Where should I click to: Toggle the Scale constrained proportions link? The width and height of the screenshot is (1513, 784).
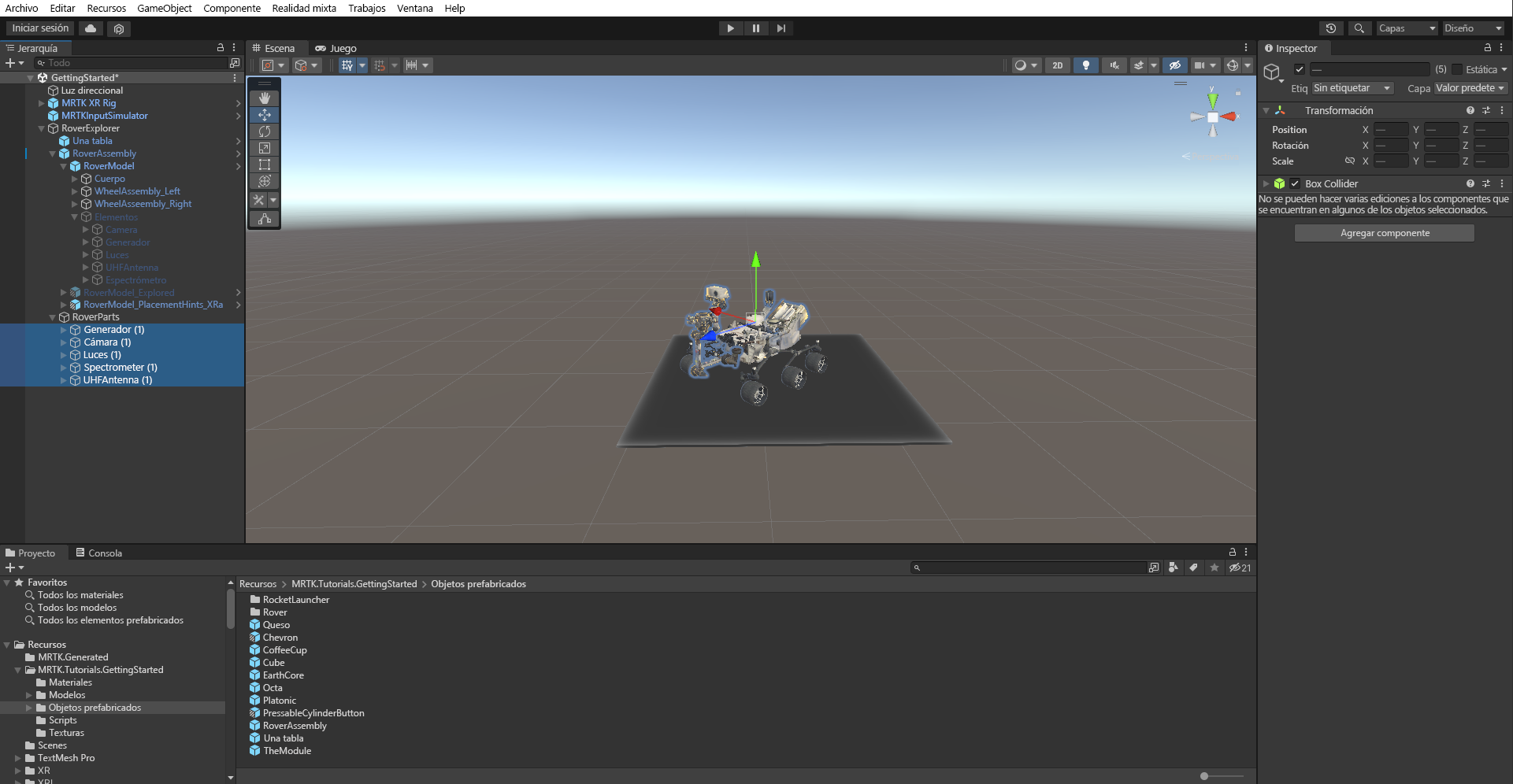(1350, 161)
